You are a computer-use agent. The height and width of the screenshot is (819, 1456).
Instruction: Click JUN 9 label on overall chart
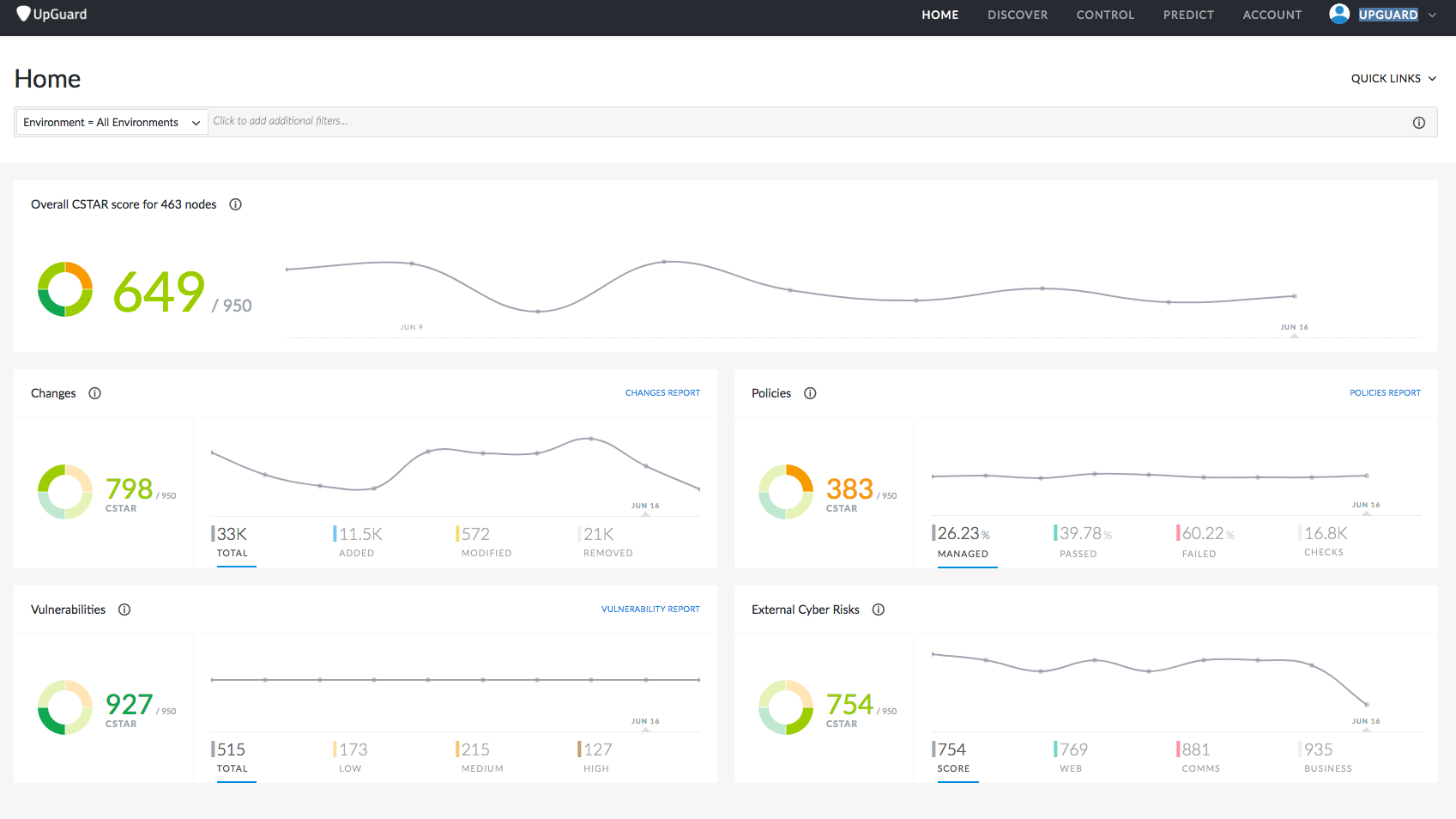pos(411,327)
